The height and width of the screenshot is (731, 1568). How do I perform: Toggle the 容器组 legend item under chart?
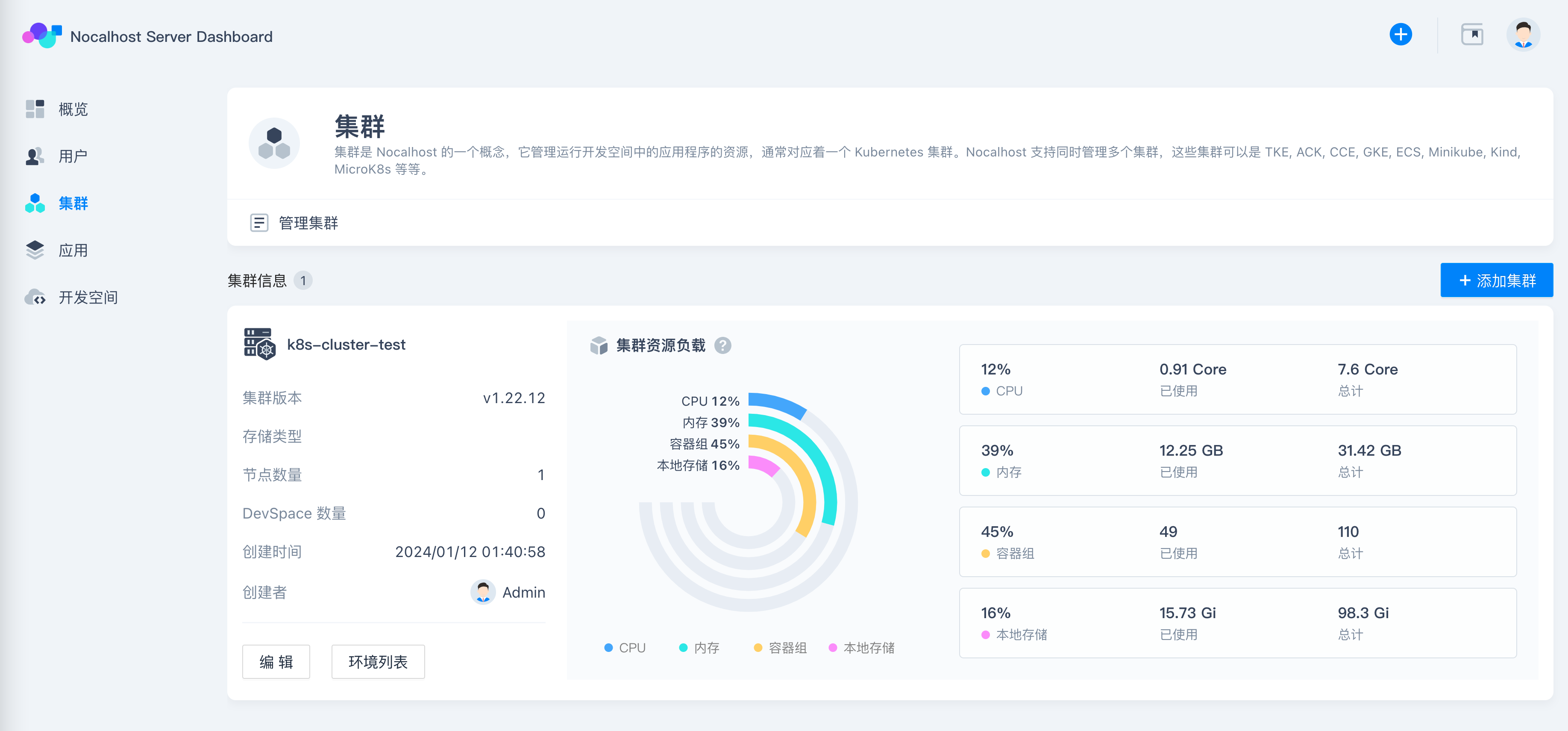780,648
